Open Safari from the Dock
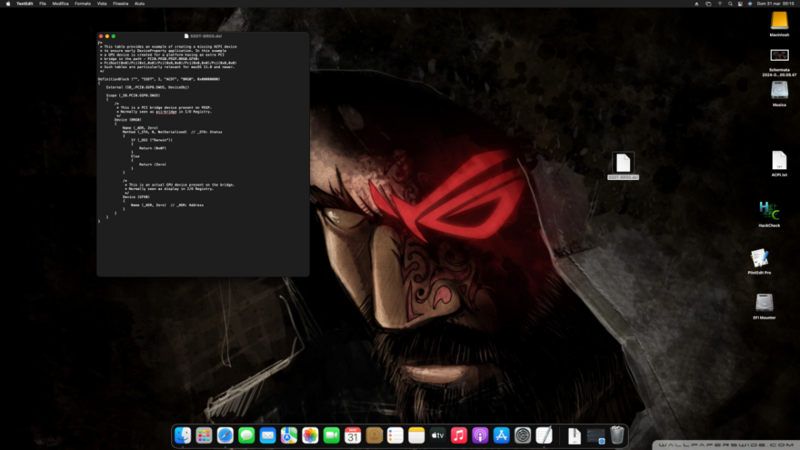 click(225, 435)
